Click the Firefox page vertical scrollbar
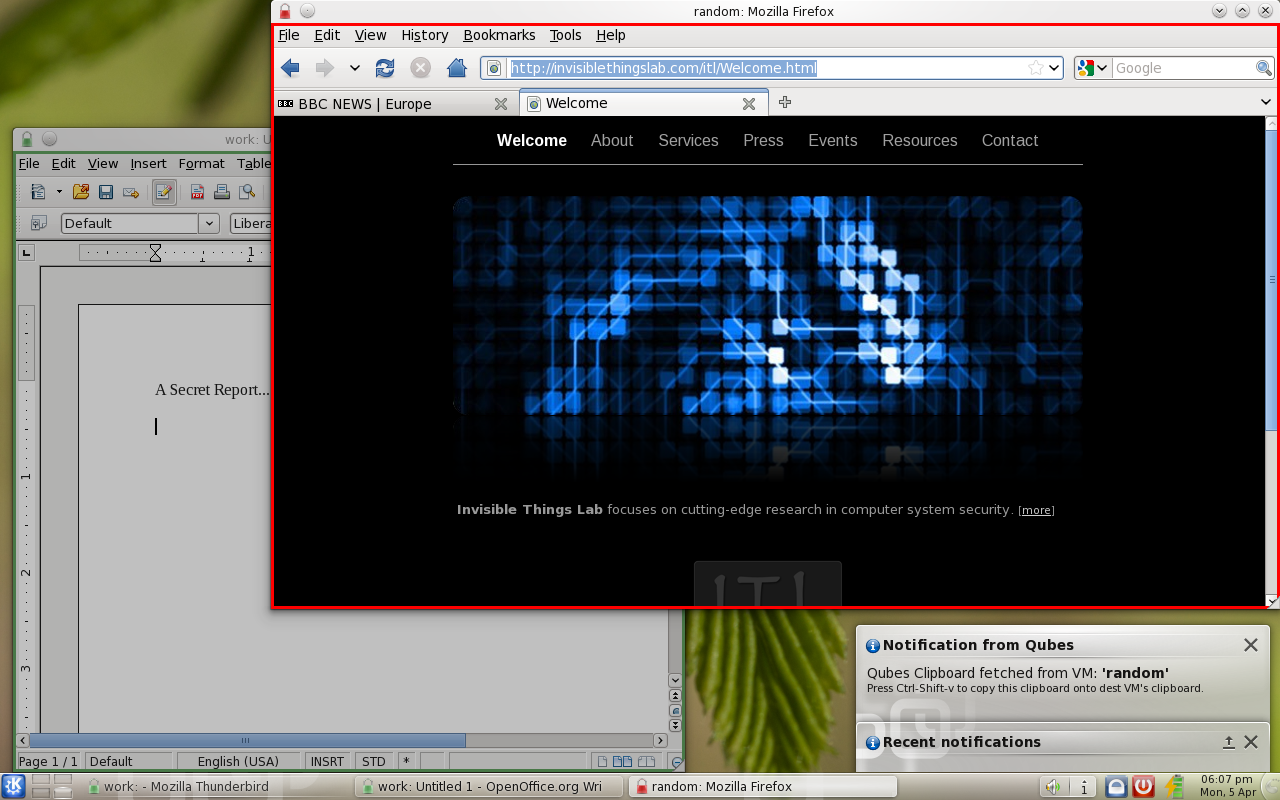Screen dimensions: 1280x800 click(x=1272, y=280)
